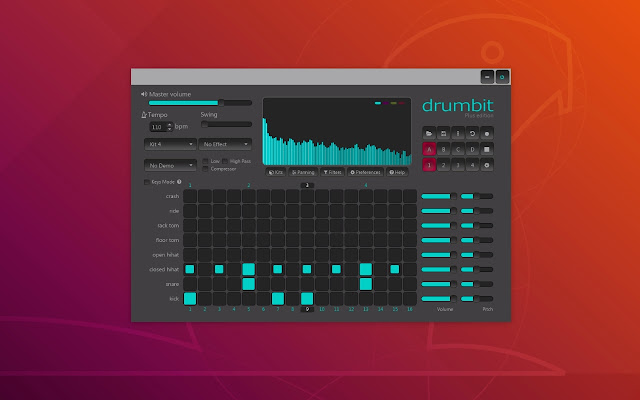
Task: Click the window minimize button
Action: pyautogui.click(x=487, y=77)
